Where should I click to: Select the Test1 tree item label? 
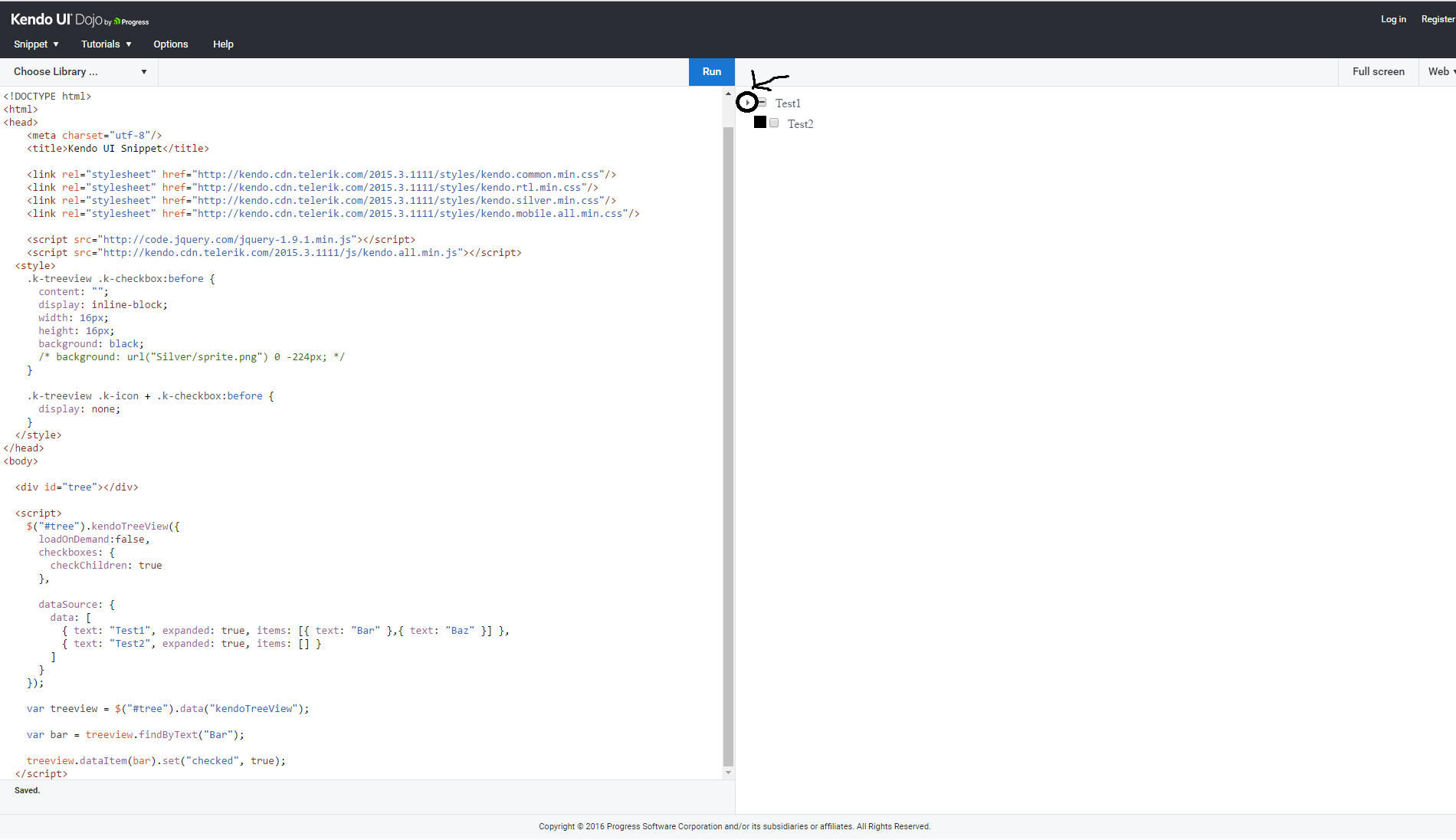788,103
